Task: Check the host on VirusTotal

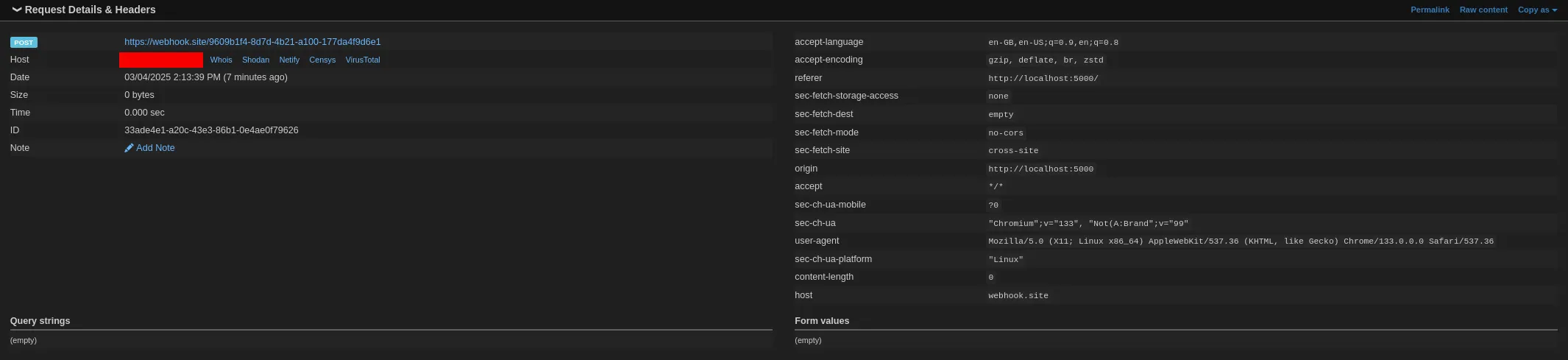Action: (x=363, y=60)
